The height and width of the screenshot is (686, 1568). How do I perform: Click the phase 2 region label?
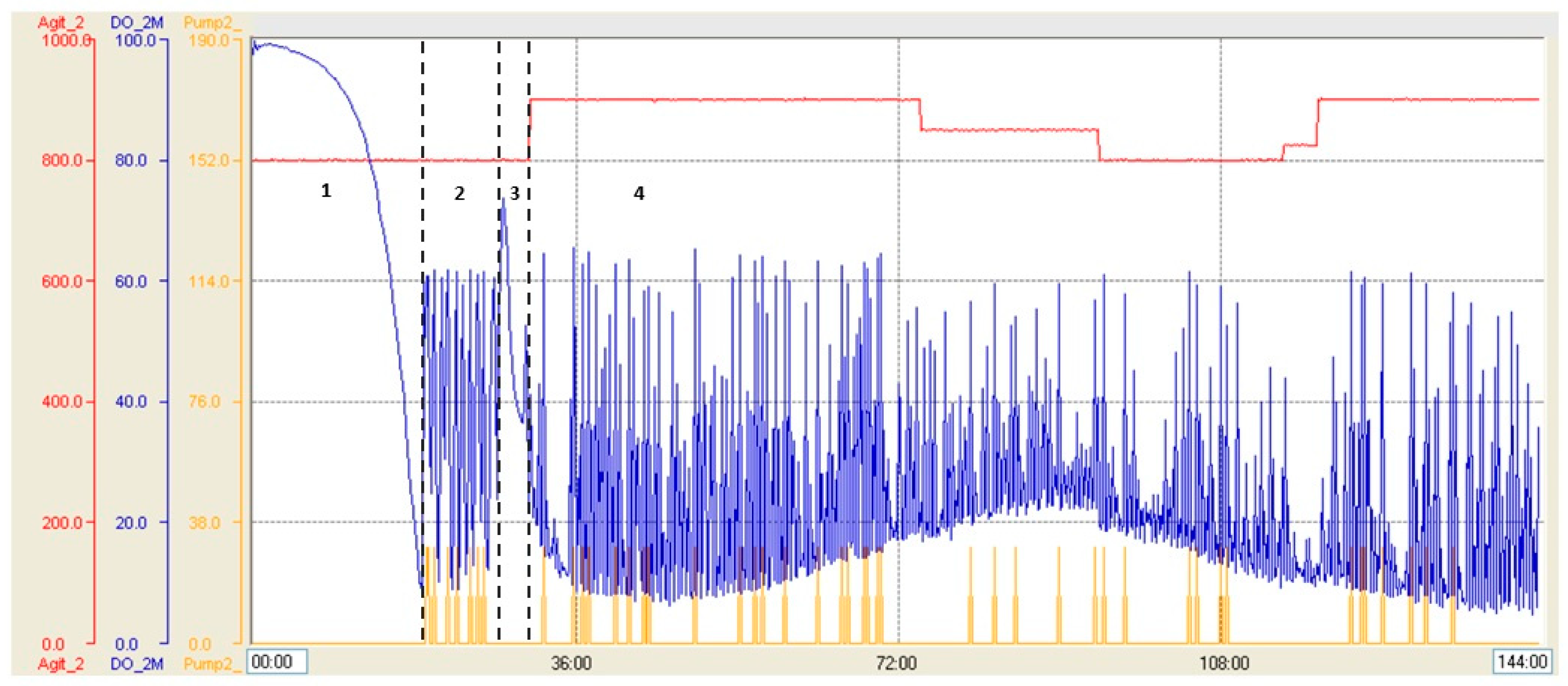(459, 194)
